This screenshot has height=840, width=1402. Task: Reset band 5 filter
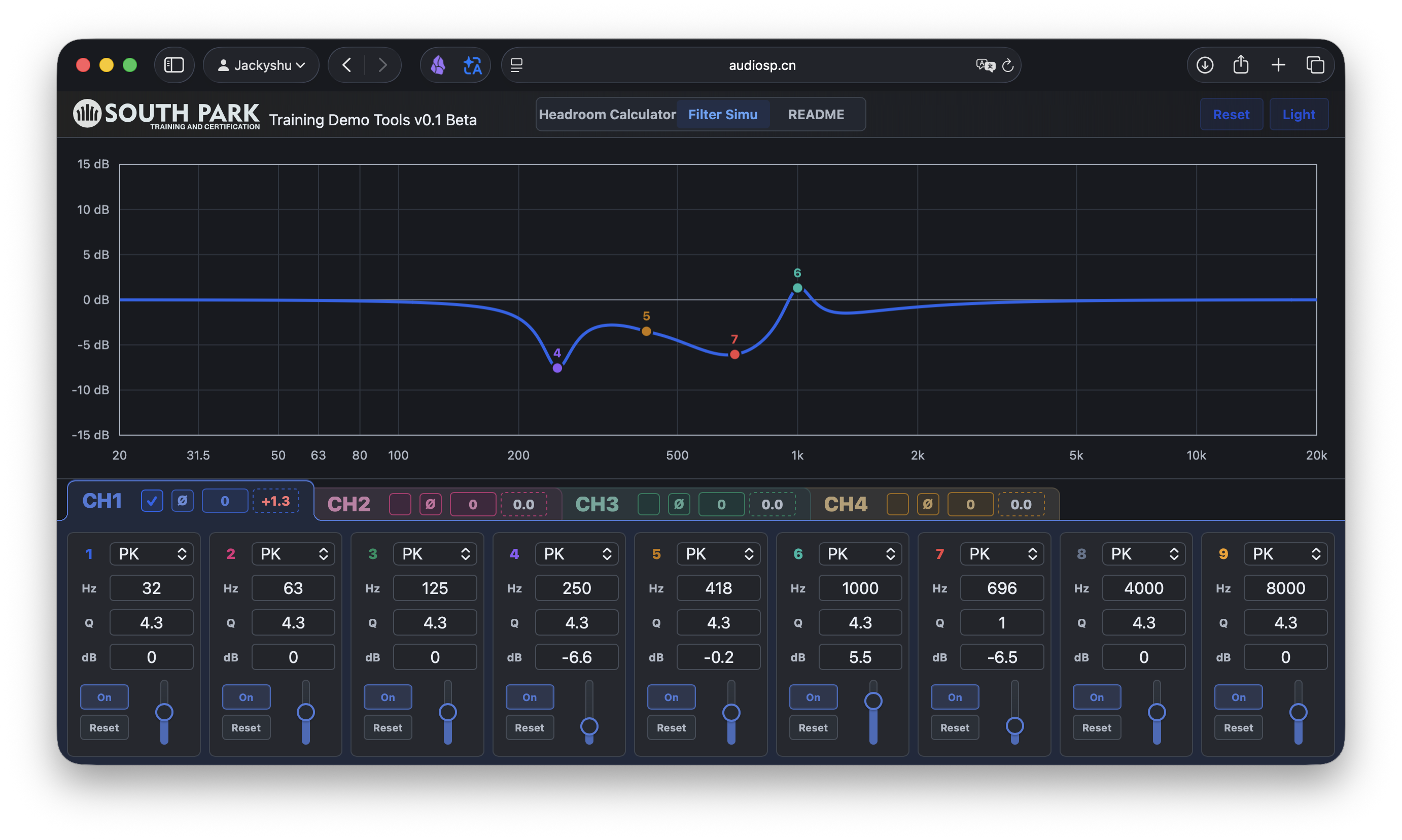[x=671, y=727]
